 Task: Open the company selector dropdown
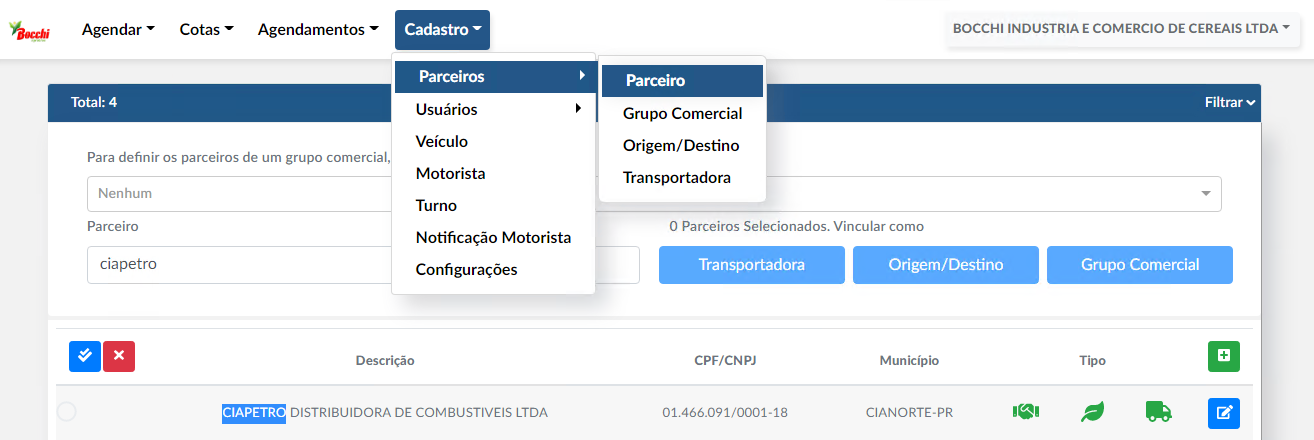1121,29
